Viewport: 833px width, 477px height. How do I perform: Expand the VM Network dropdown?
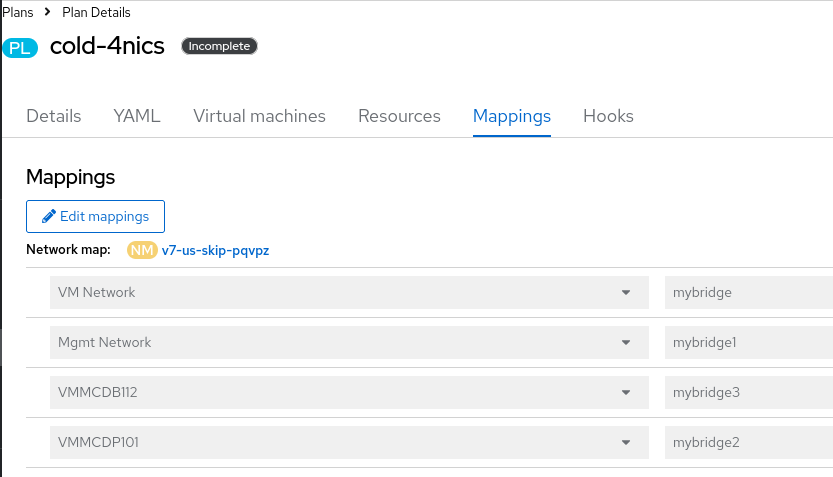pos(626,293)
